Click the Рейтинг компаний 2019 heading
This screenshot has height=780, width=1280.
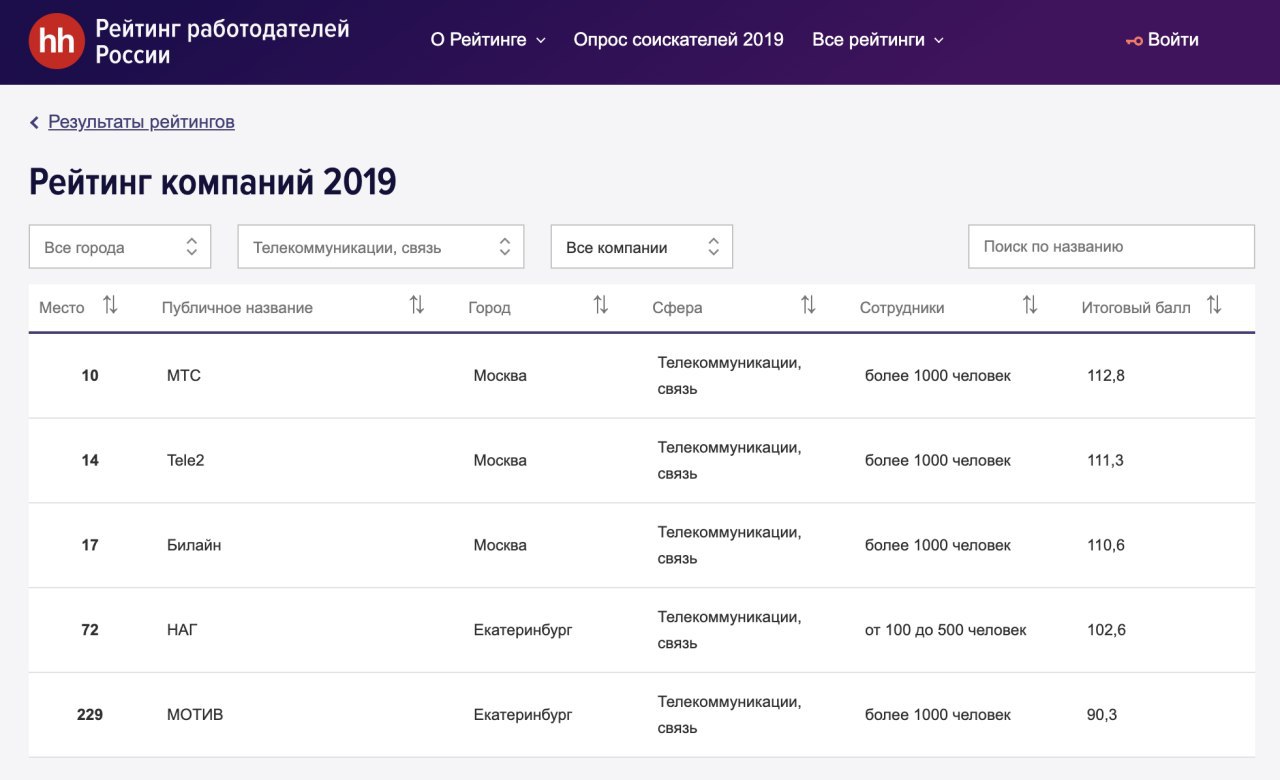coord(213,183)
